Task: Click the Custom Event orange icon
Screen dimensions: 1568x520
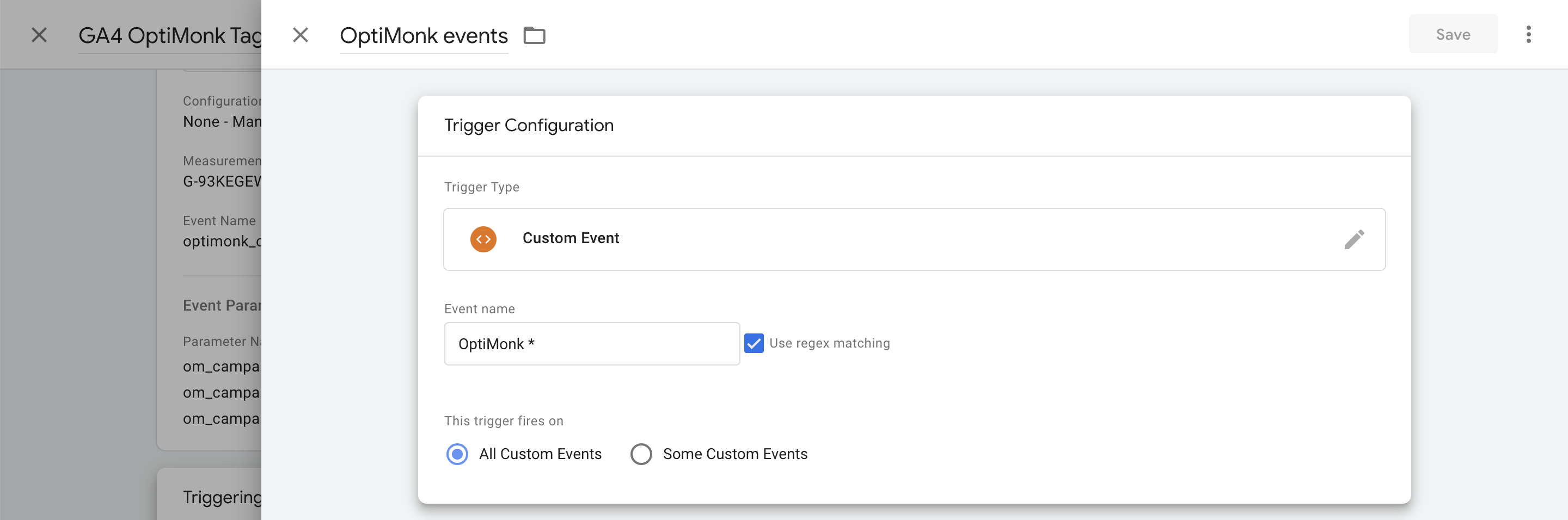Action: 483,239
